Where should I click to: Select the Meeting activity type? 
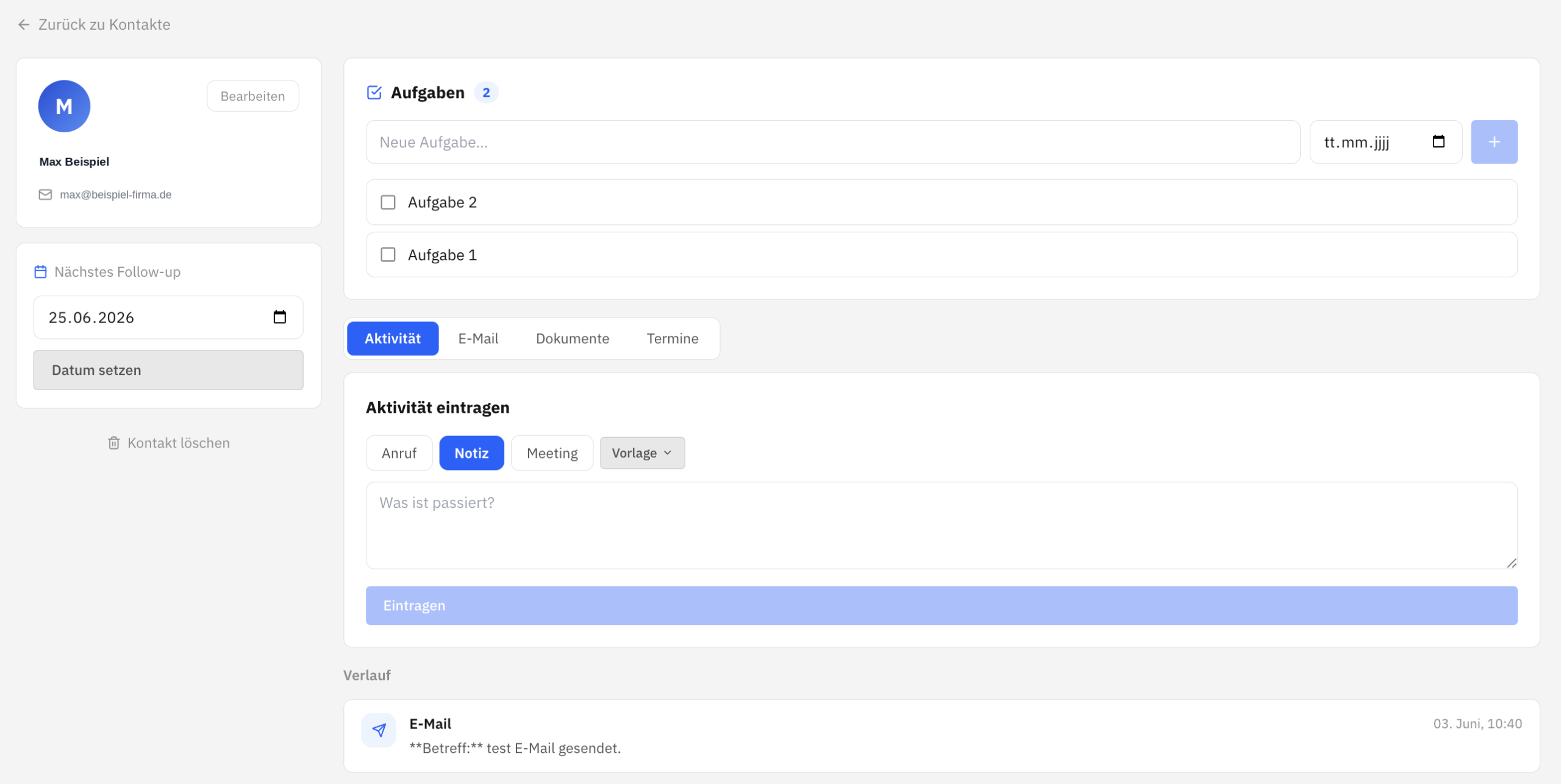pyautogui.click(x=552, y=453)
